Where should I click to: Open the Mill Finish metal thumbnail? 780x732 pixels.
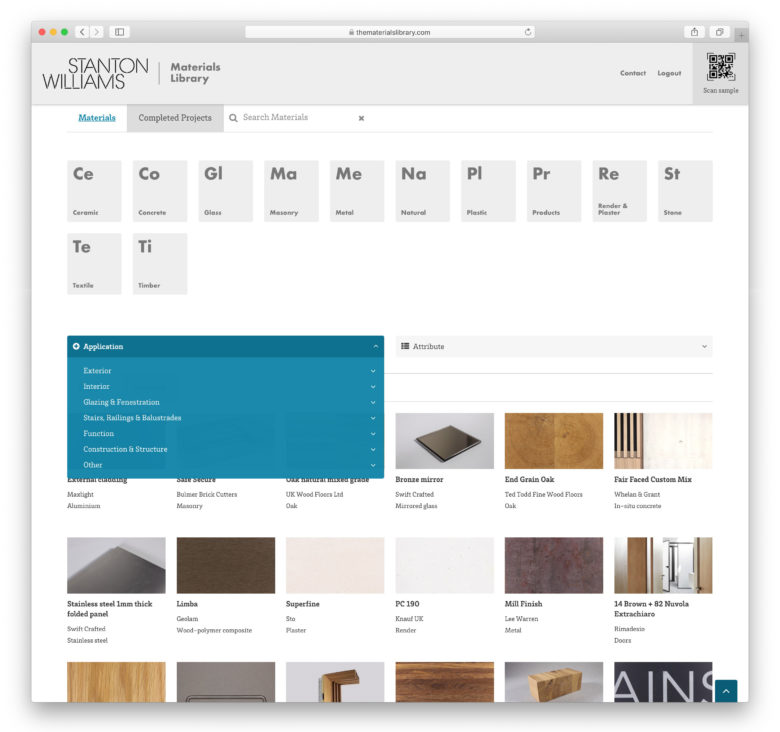click(554, 565)
